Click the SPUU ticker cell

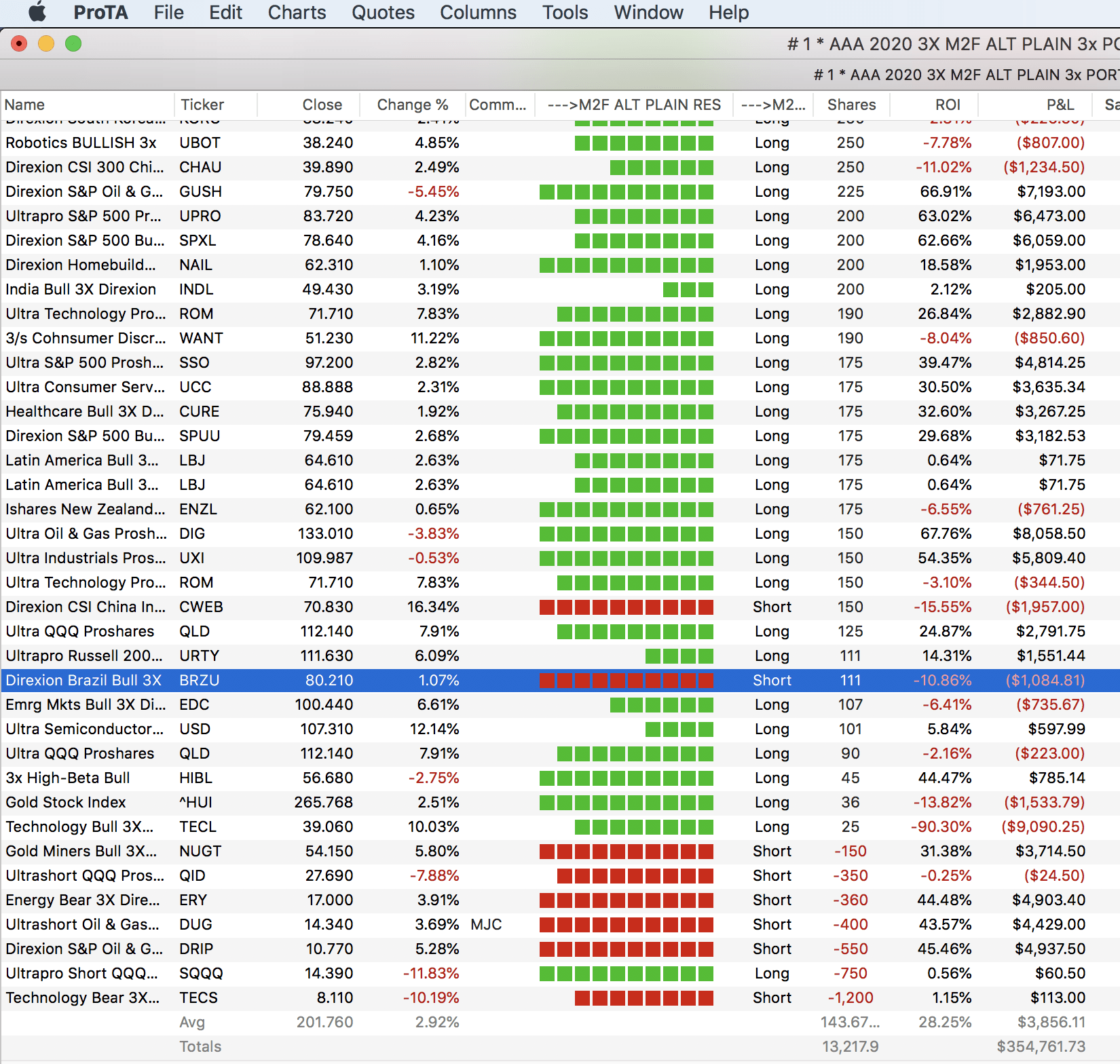click(x=200, y=436)
